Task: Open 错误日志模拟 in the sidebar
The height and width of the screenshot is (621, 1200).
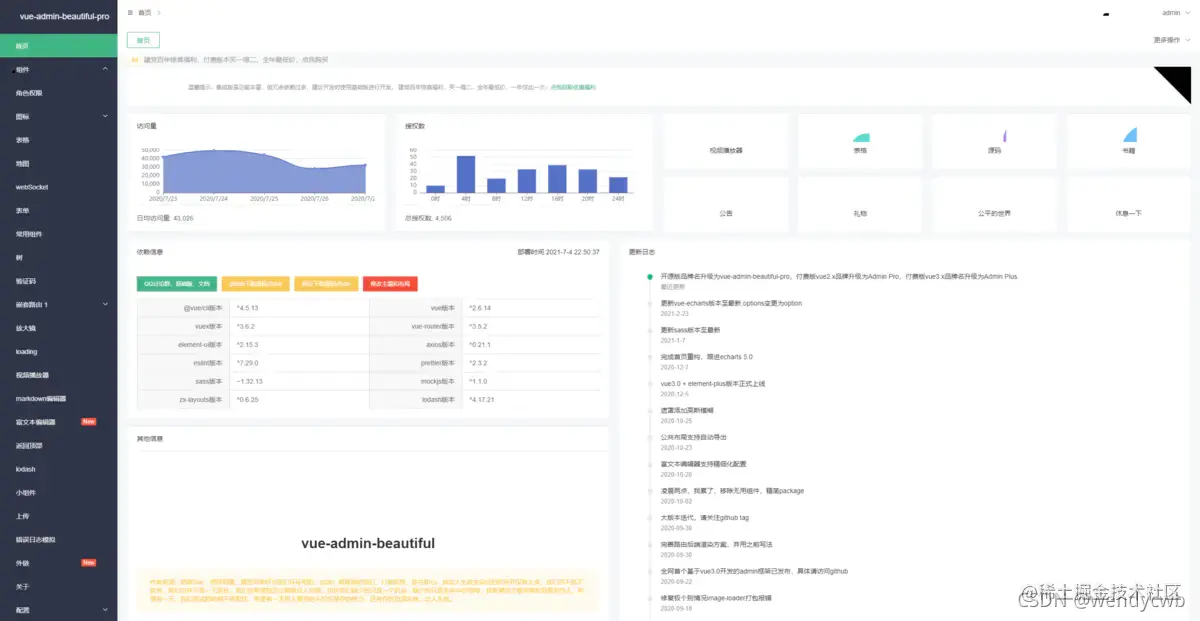Action: pyautogui.click(x=58, y=539)
